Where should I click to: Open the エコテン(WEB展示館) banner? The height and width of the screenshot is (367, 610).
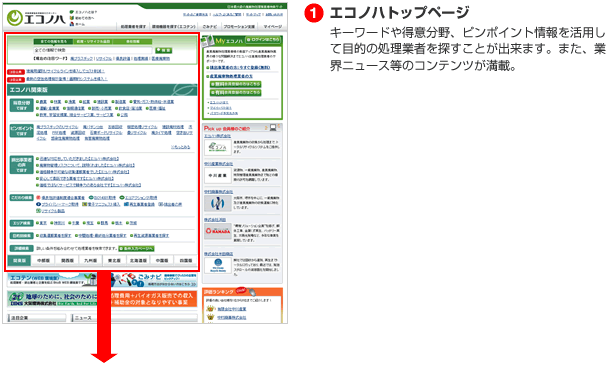(x=53, y=280)
